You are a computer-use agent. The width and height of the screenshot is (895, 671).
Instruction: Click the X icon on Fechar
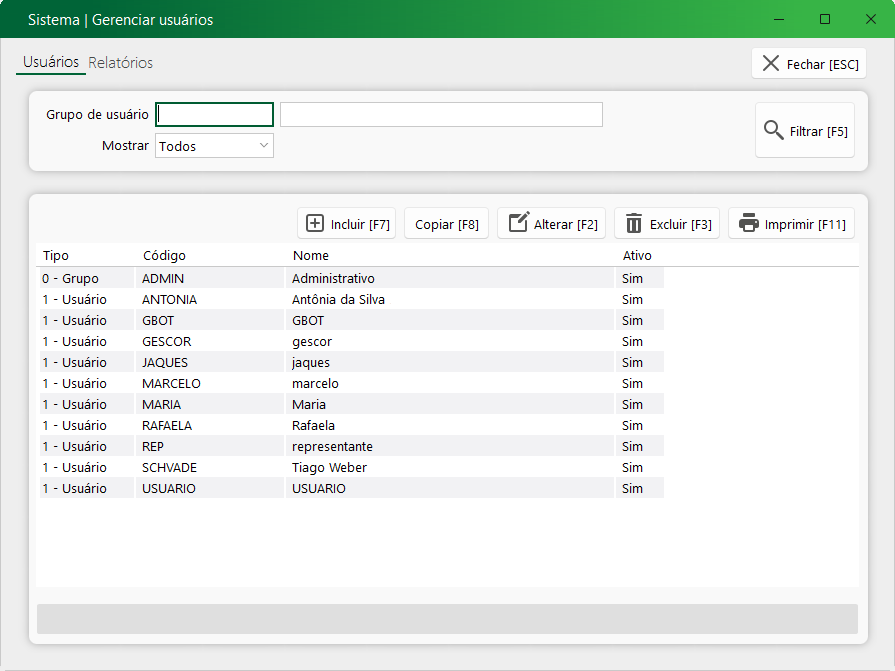(x=771, y=64)
